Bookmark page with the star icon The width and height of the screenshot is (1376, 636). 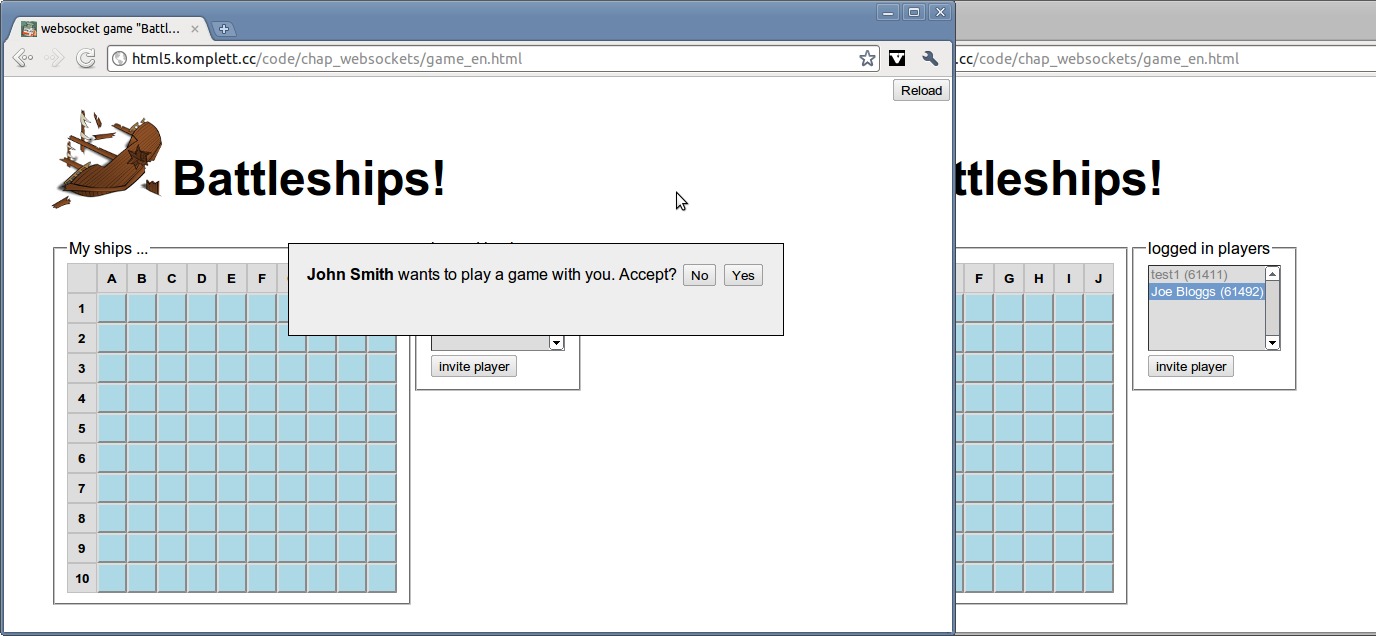[x=867, y=59]
